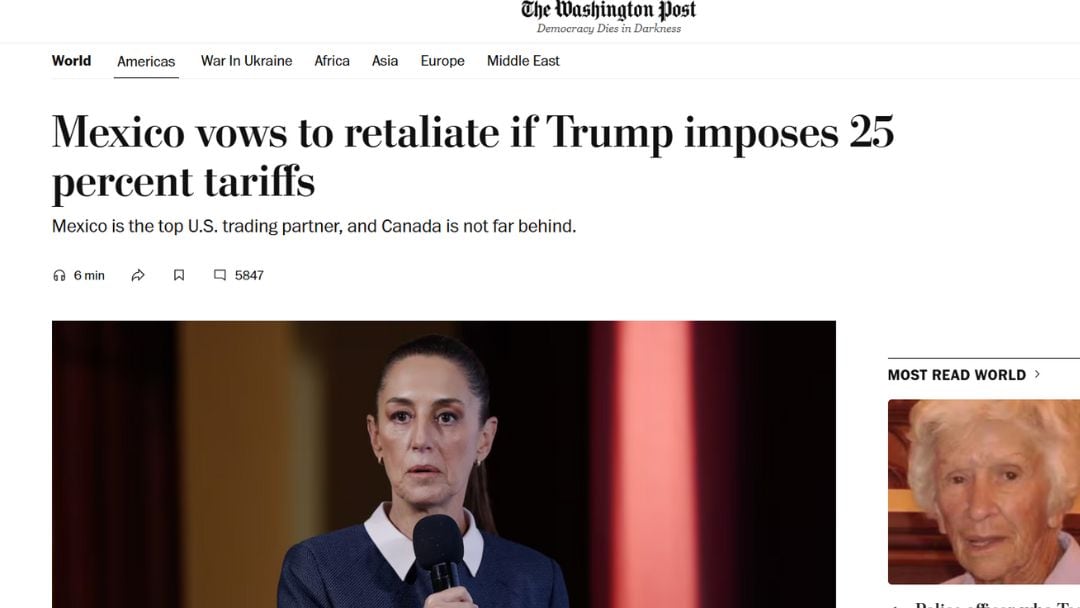Expand Most Read World chevron arrow
Screen dimensions: 1080x608
coord(1037,374)
